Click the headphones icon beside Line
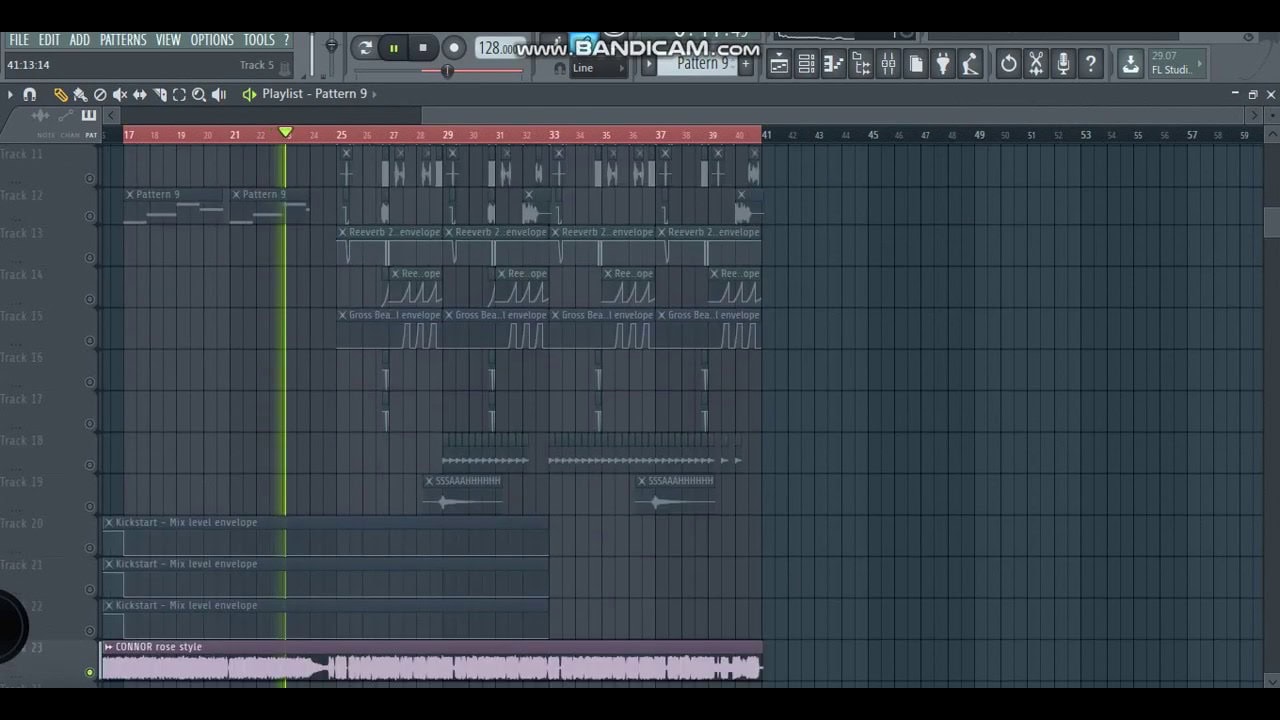Image resolution: width=1280 pixels, height=720 pixels. click(560, 68)
